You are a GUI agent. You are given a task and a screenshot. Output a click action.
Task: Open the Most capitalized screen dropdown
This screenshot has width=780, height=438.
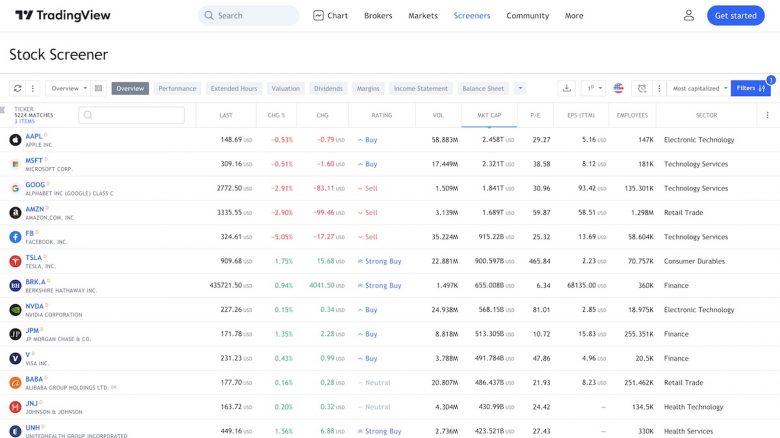point(699,88)
